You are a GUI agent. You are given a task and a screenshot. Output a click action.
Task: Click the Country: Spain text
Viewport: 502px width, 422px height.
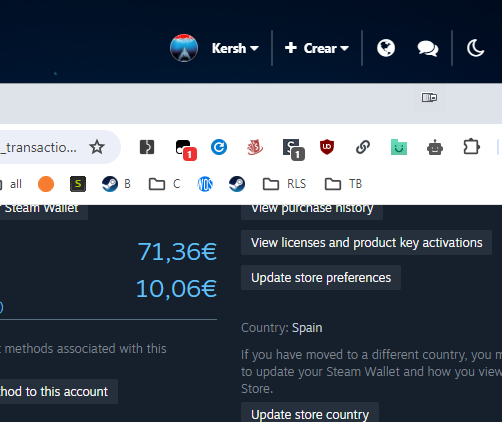point(282,328)
